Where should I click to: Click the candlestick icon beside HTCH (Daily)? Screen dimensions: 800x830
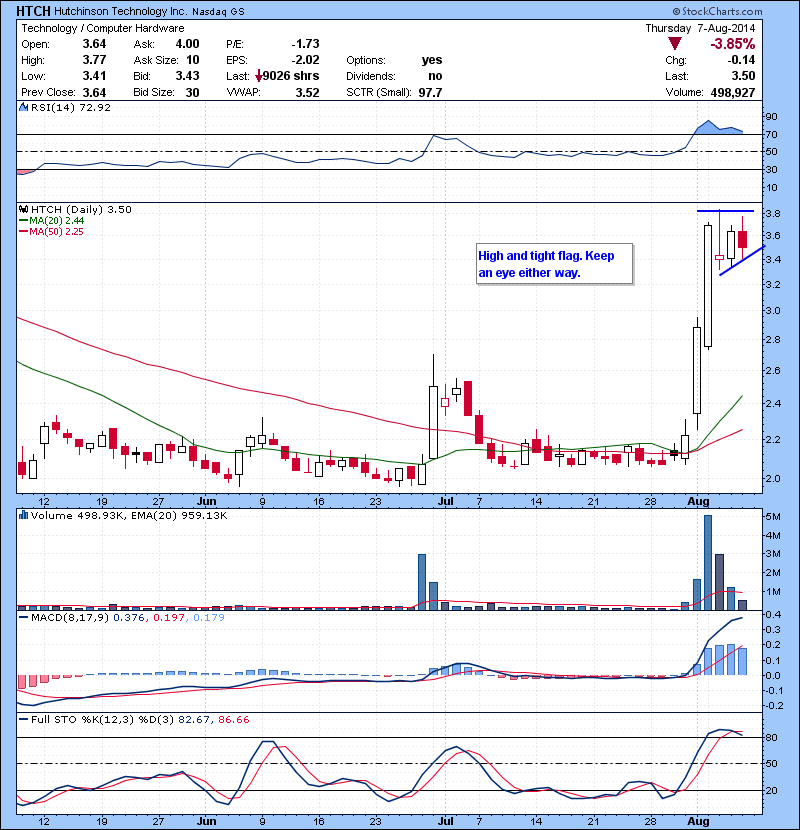tap(23, 210)
